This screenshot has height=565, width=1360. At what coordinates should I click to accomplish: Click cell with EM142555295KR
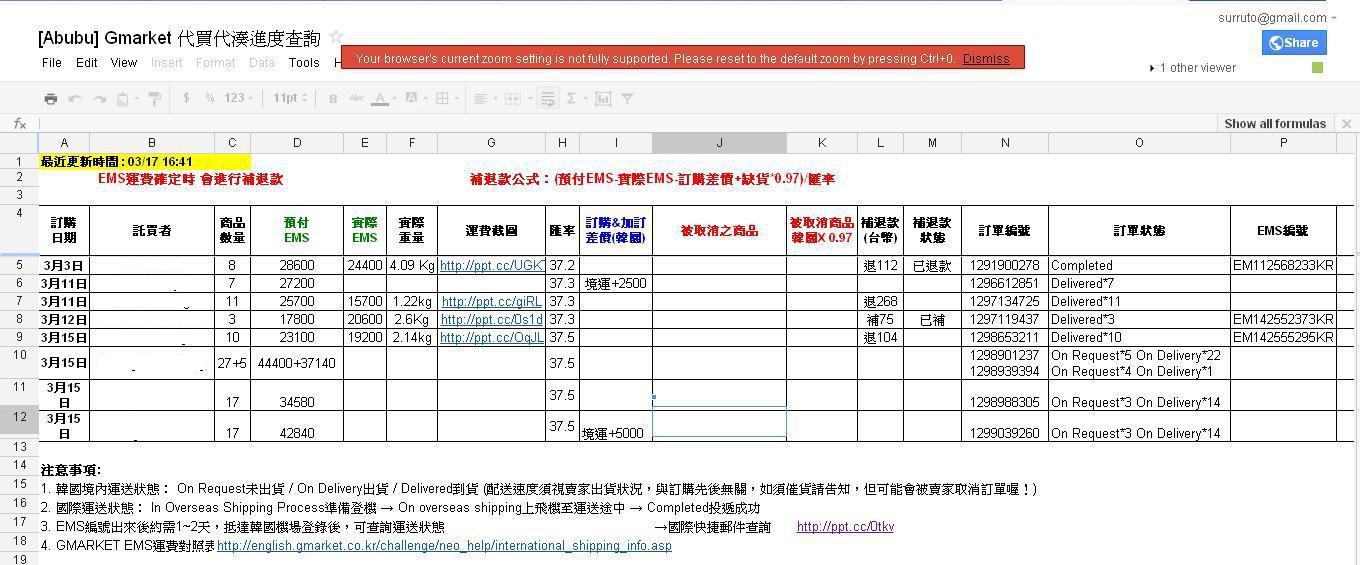1283,337
